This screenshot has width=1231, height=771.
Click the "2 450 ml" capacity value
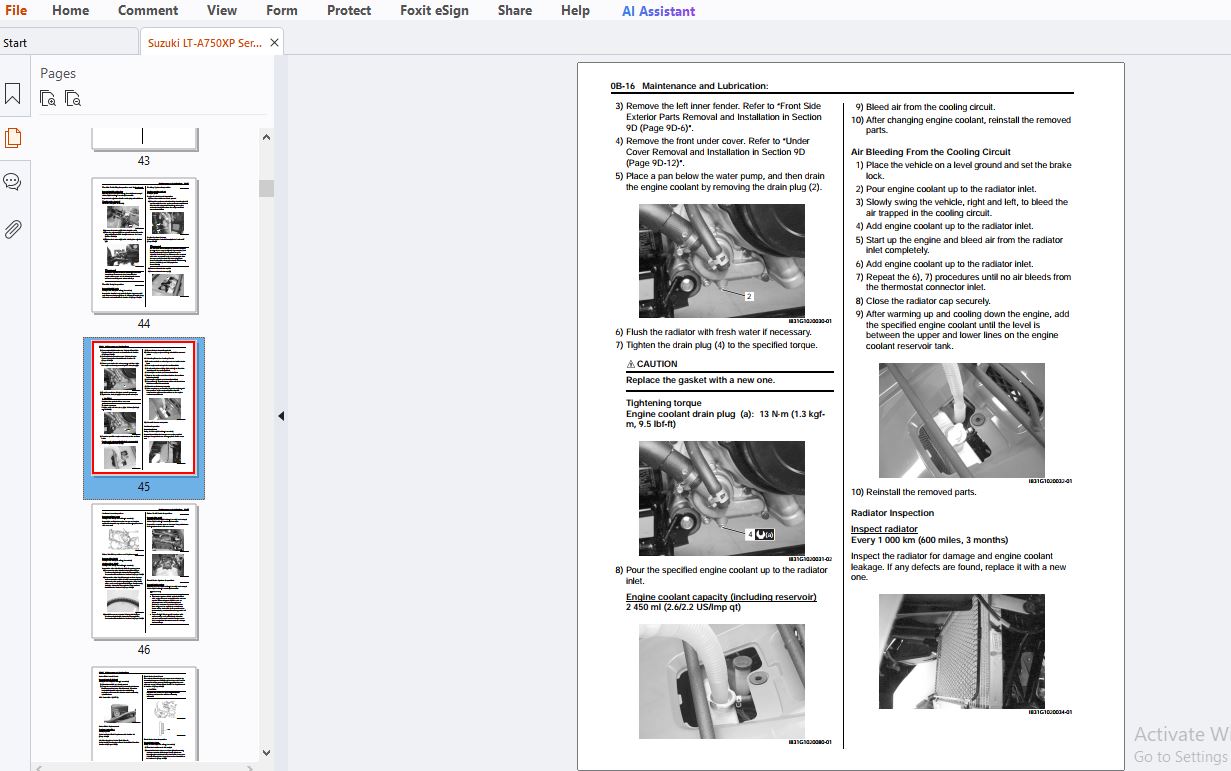click(x=644, y=607)
